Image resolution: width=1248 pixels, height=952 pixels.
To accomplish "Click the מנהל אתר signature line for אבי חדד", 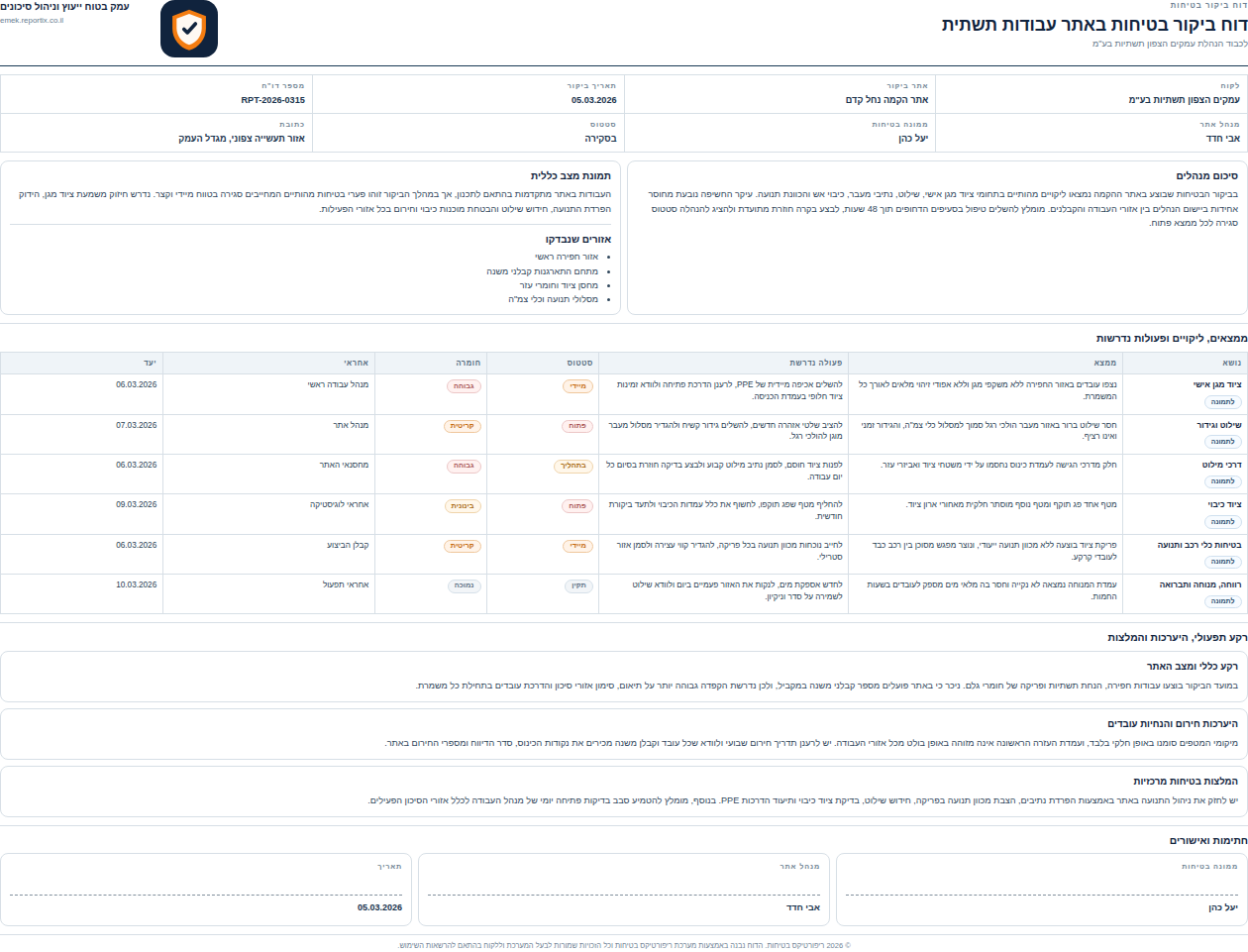I will 623,895.
